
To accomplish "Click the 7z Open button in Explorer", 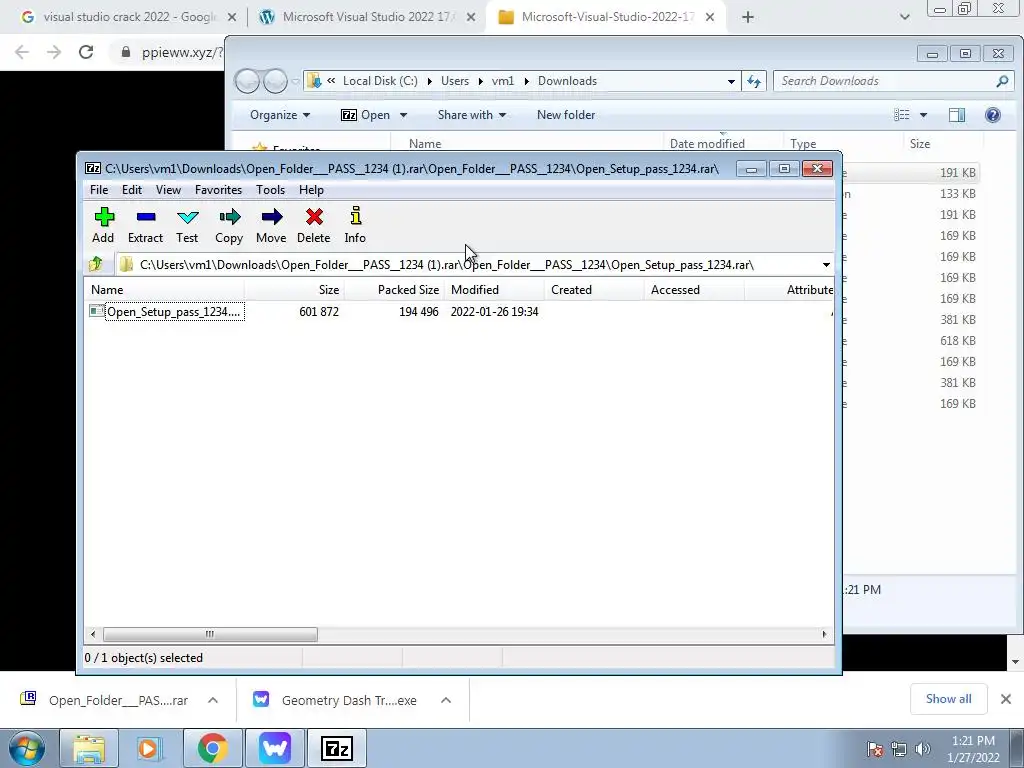I will point(366,115).
